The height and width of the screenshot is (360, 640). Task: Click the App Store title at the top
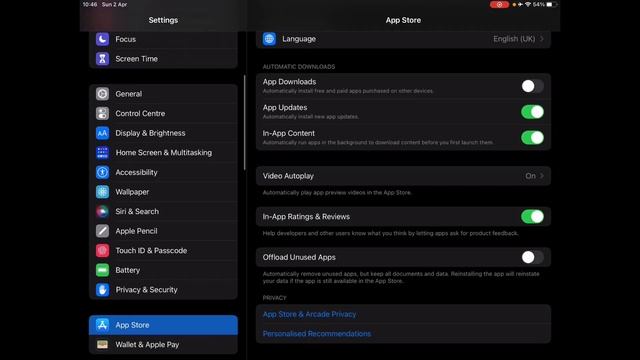tap(403, 20)
